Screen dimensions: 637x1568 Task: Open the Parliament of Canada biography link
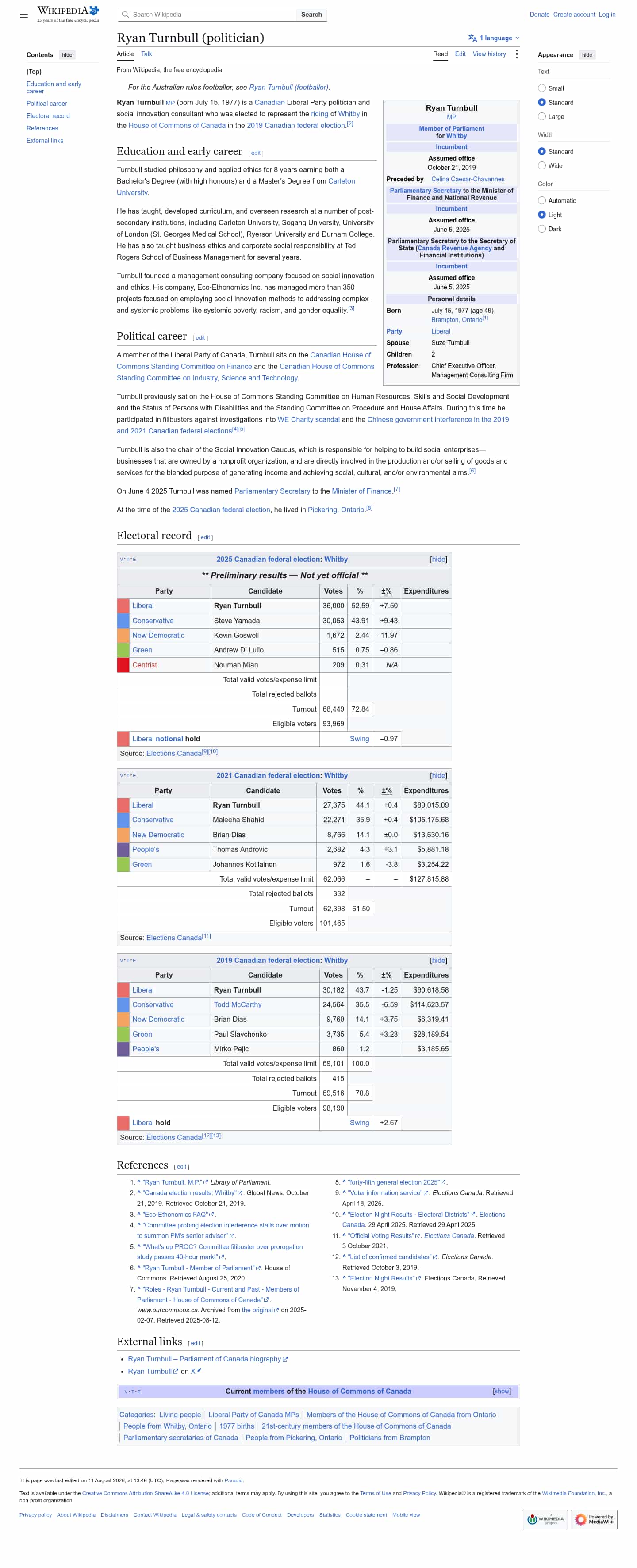(x=207, y=1359)
